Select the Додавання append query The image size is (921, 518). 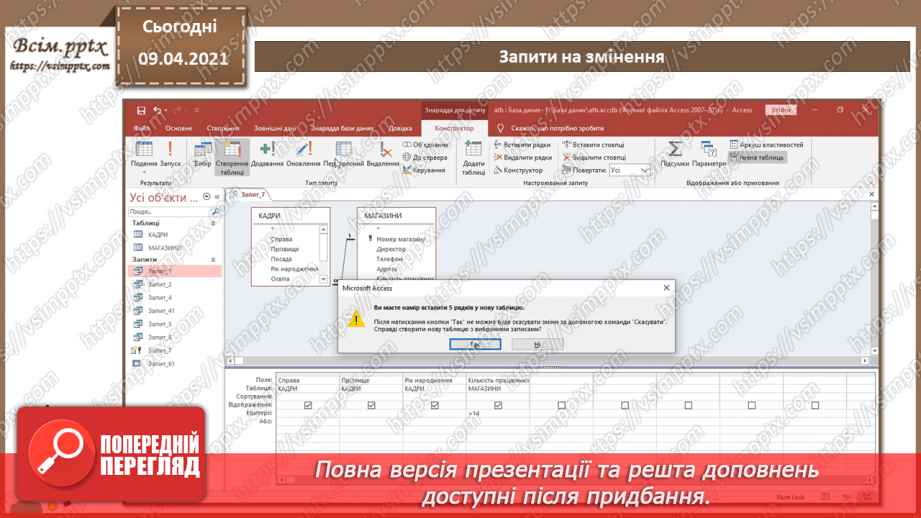(x=267, y=154)
